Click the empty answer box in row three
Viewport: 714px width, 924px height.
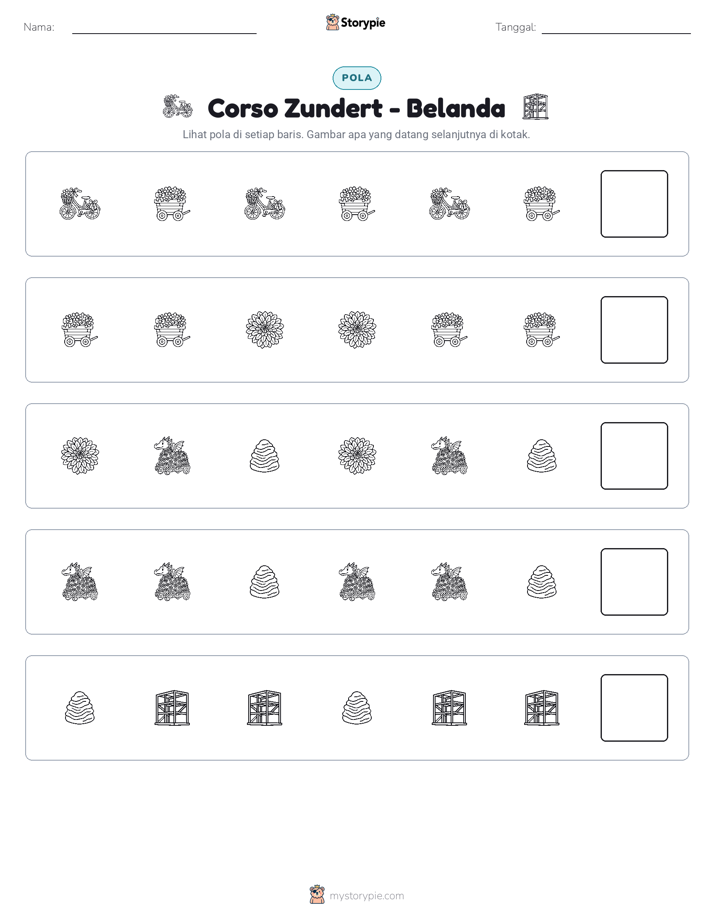tap(634, 456)
